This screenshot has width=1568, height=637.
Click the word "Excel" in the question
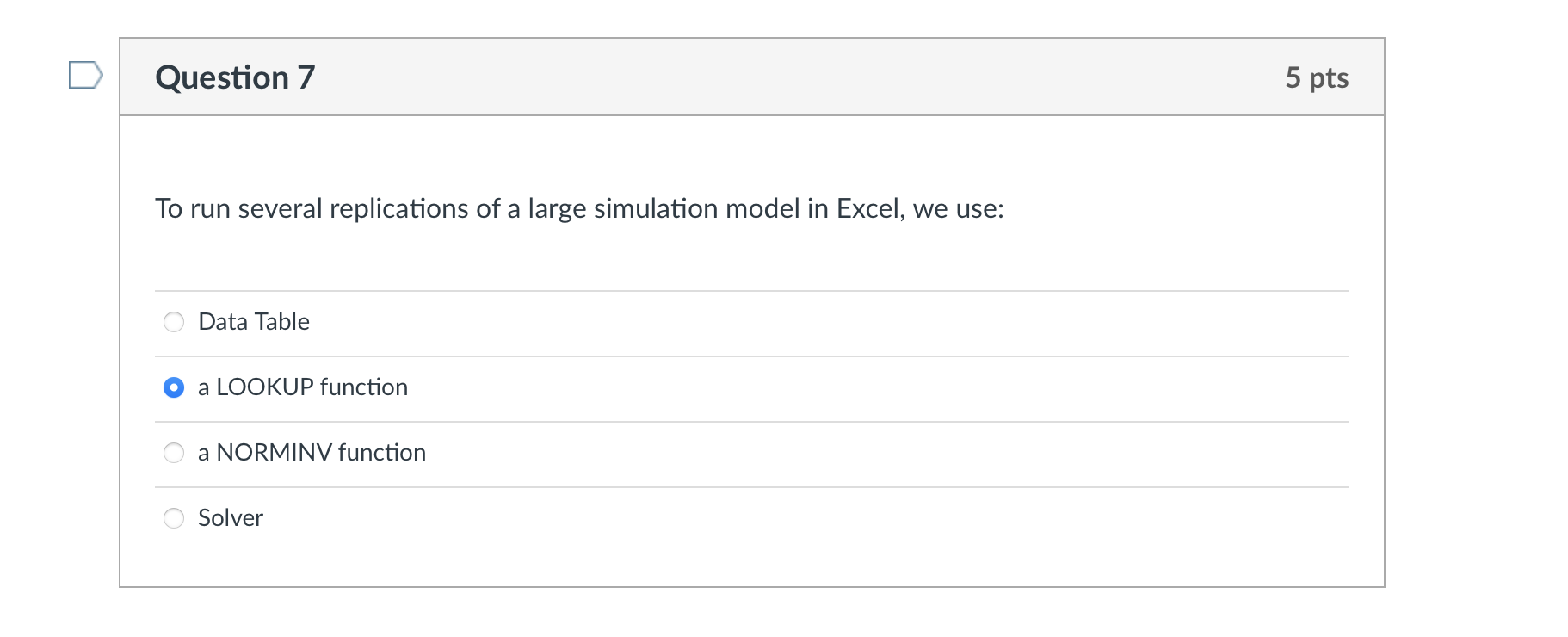click(x=870, y=209)
